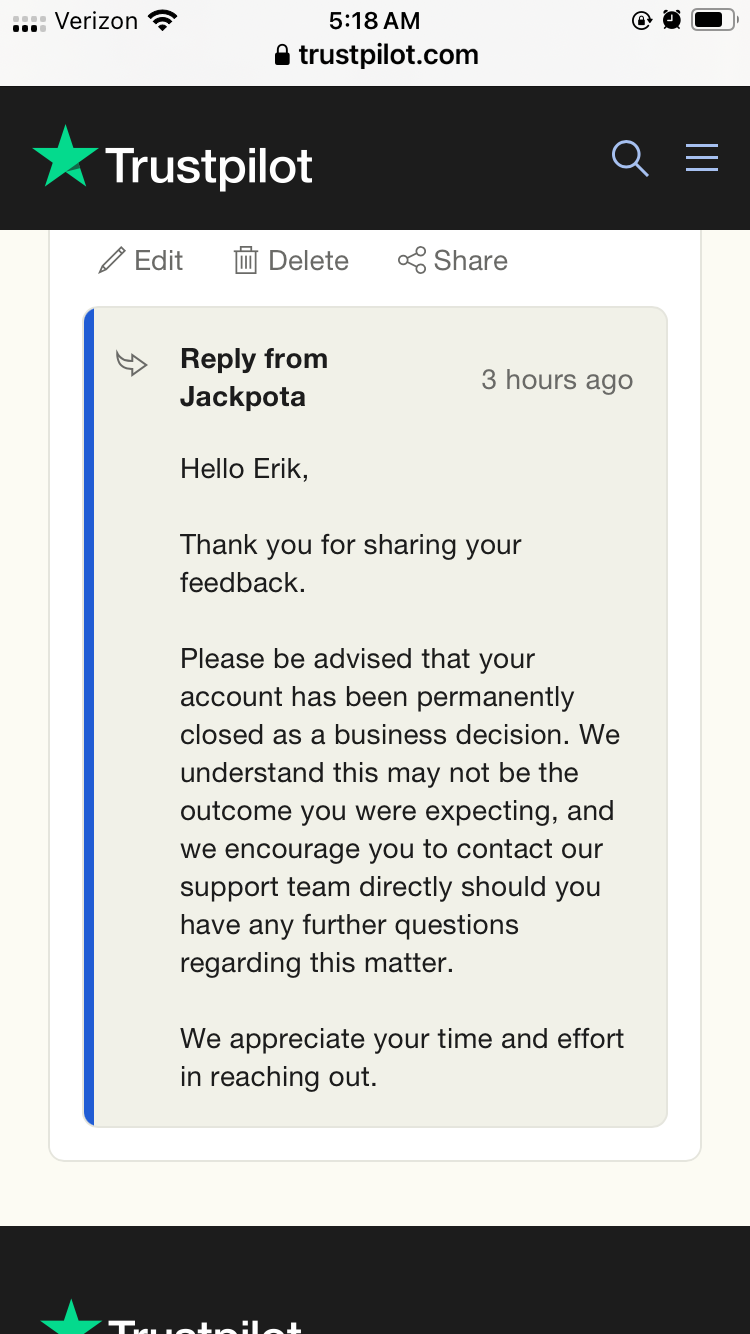Click the Trustpilot wordmark in header
Screen dimensions: 750x1334
209,165
